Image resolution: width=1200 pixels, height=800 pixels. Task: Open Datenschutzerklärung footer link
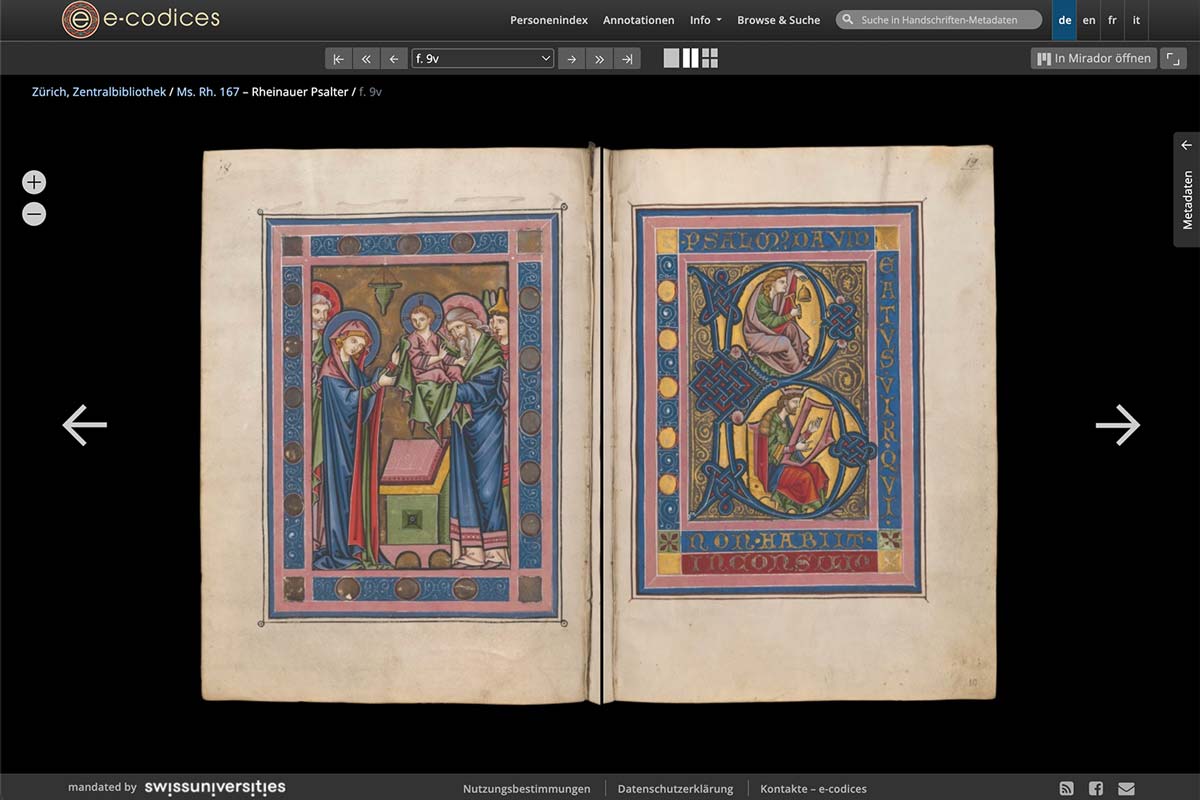(x=675, y=789)
